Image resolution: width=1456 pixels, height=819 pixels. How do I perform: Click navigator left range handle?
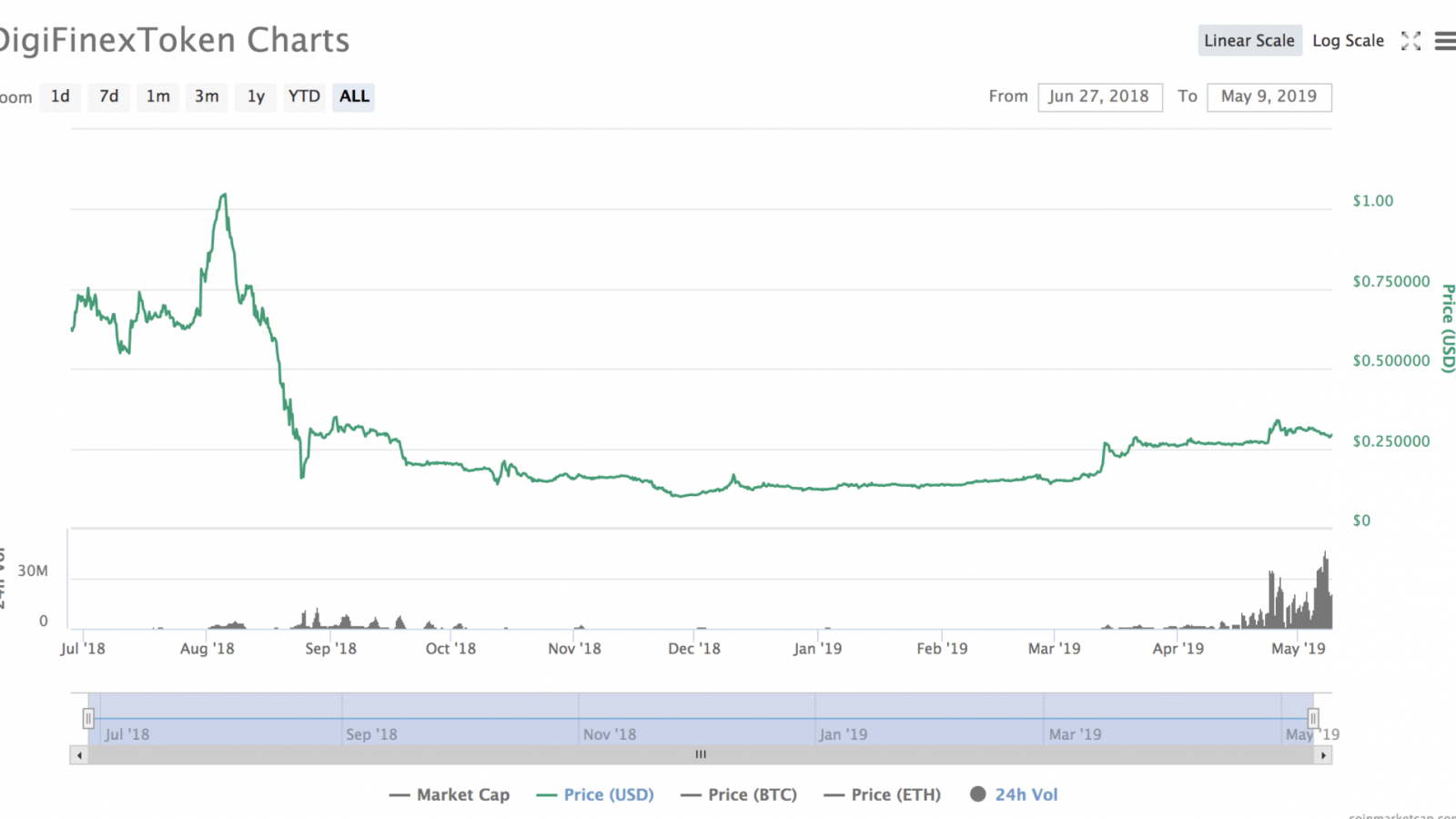pos(88,719)
